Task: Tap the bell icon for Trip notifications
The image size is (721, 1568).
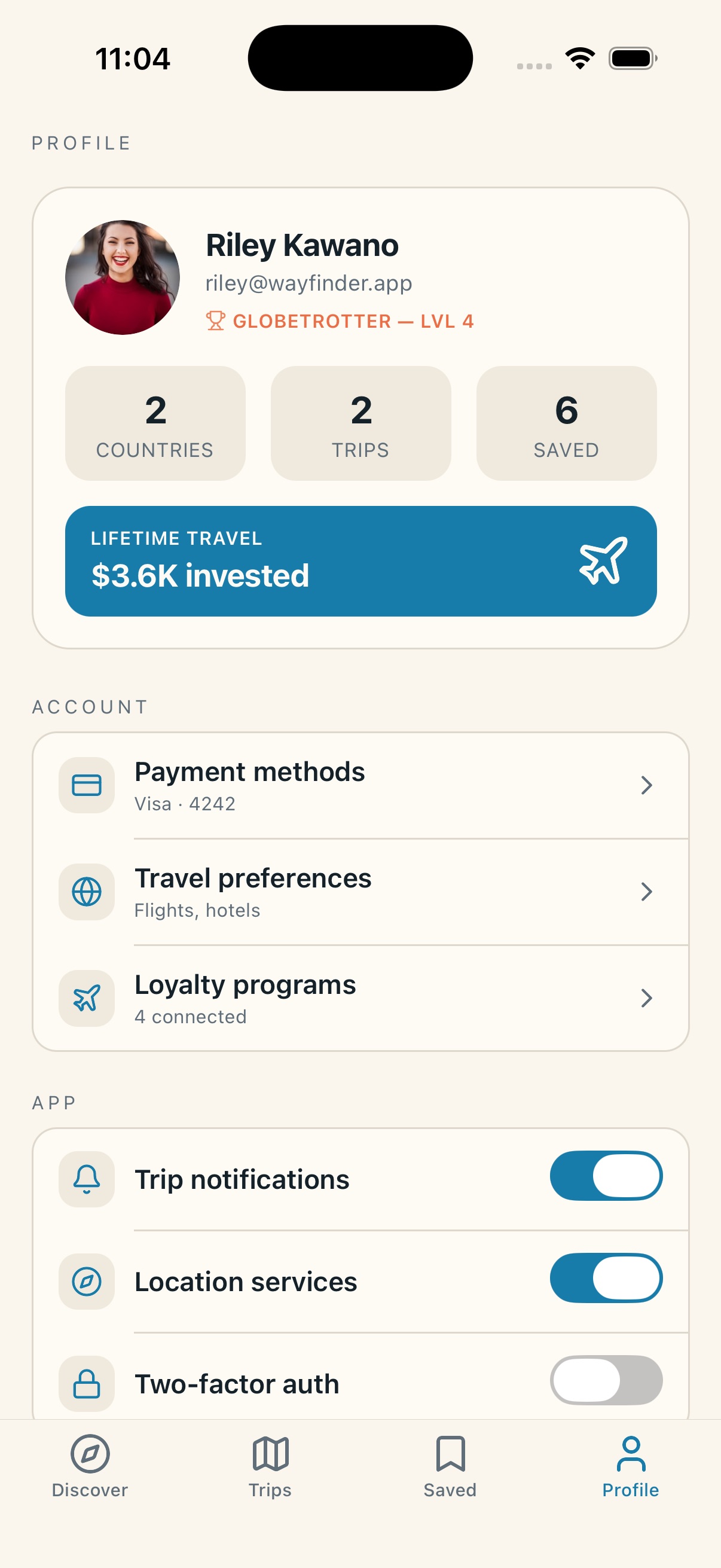Action: point(87,1179)
